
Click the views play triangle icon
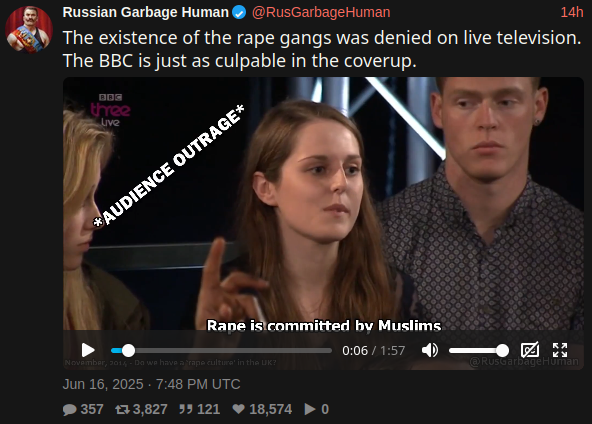[x=310, y=409]
